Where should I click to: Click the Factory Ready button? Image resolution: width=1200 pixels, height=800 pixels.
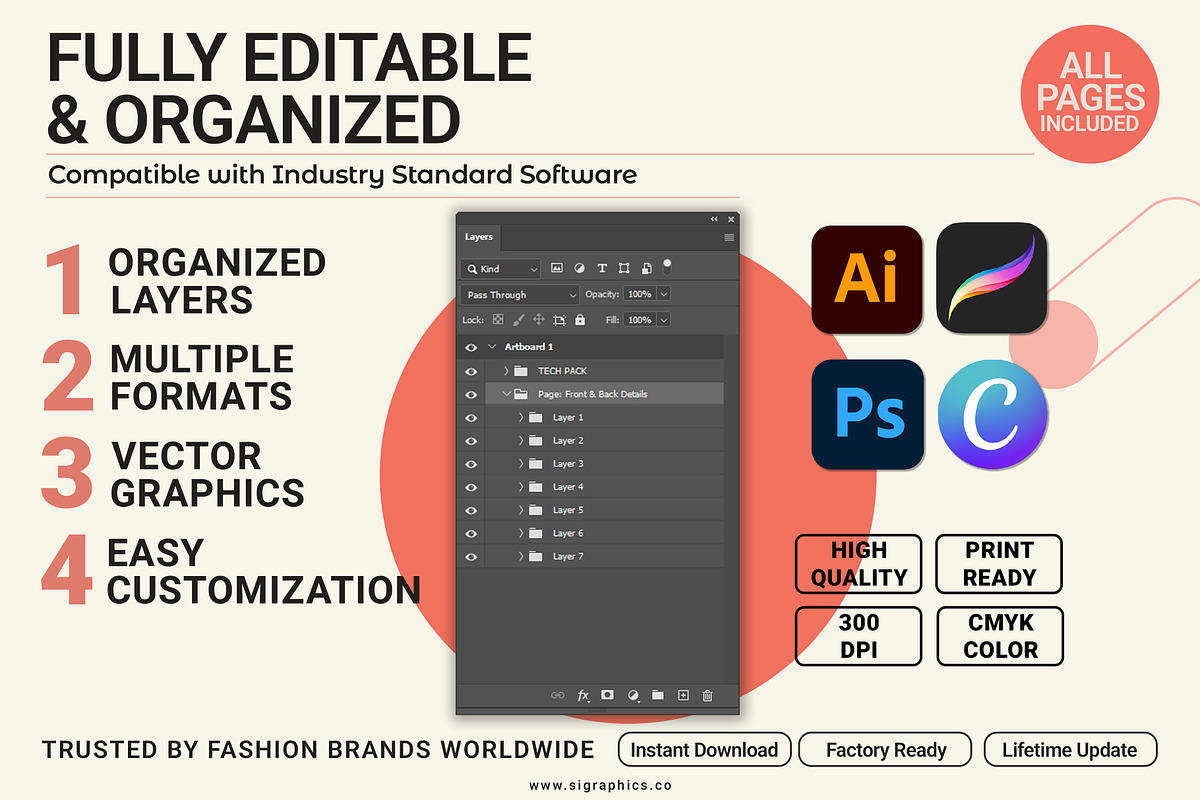[x=887, y=750]
